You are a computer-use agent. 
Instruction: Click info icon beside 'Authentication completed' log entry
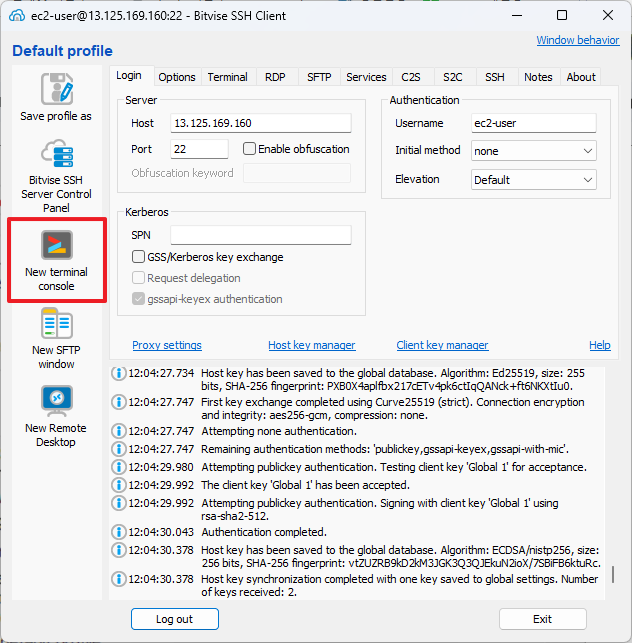point(119,532)
